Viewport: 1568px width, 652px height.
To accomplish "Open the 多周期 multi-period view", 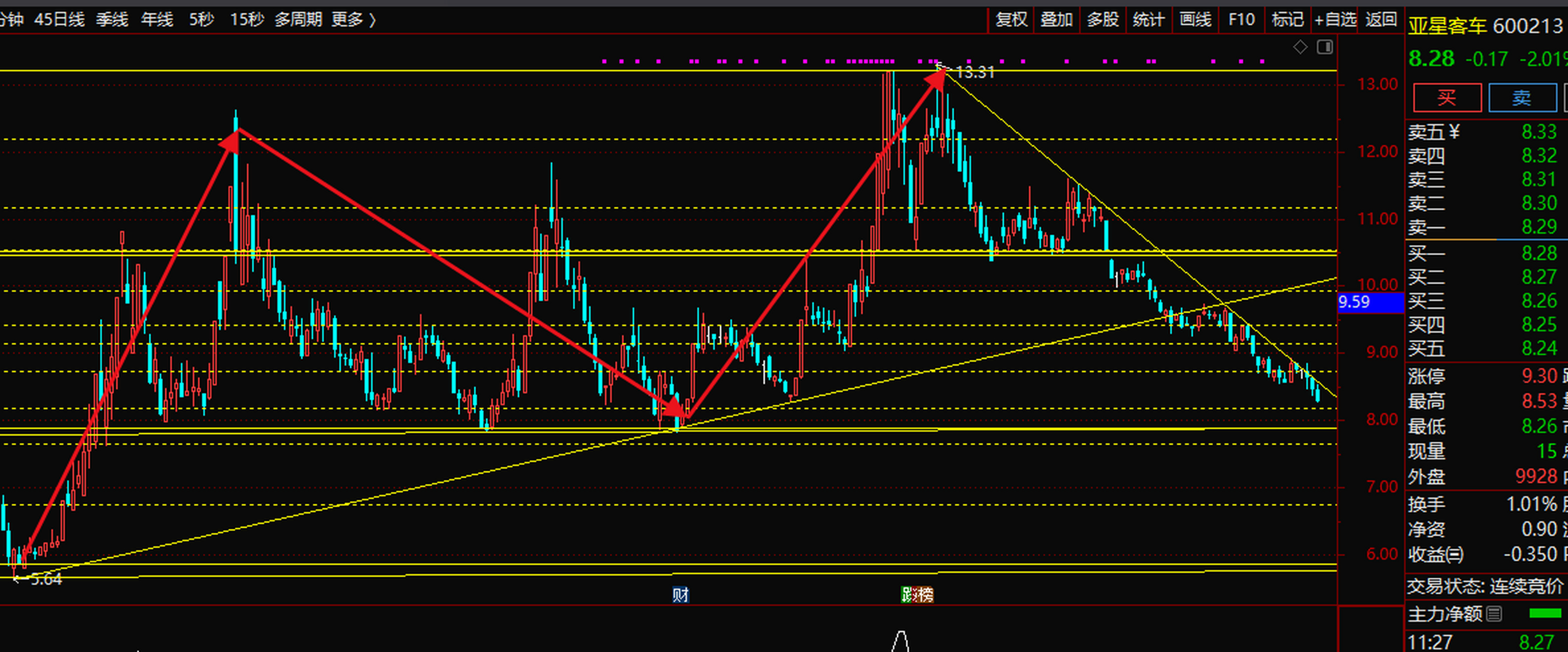I will tap(298, 19).
